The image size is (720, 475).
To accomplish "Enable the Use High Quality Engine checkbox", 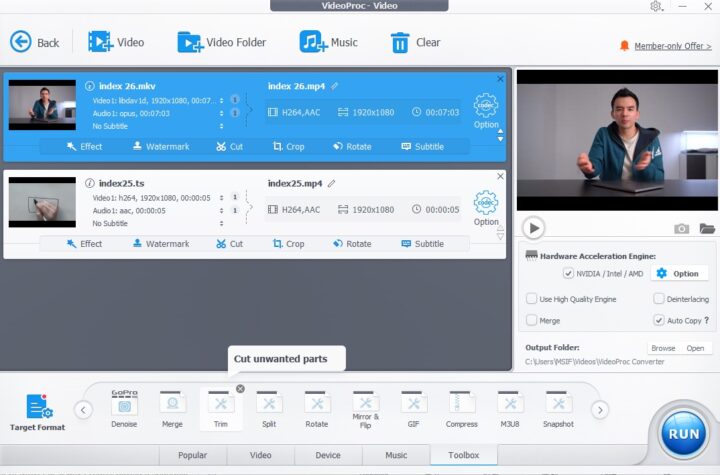I will 532,299.
